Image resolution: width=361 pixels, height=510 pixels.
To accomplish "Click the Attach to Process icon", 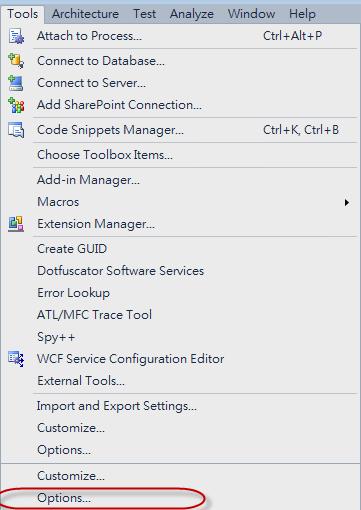I will [x=16, y=36].
